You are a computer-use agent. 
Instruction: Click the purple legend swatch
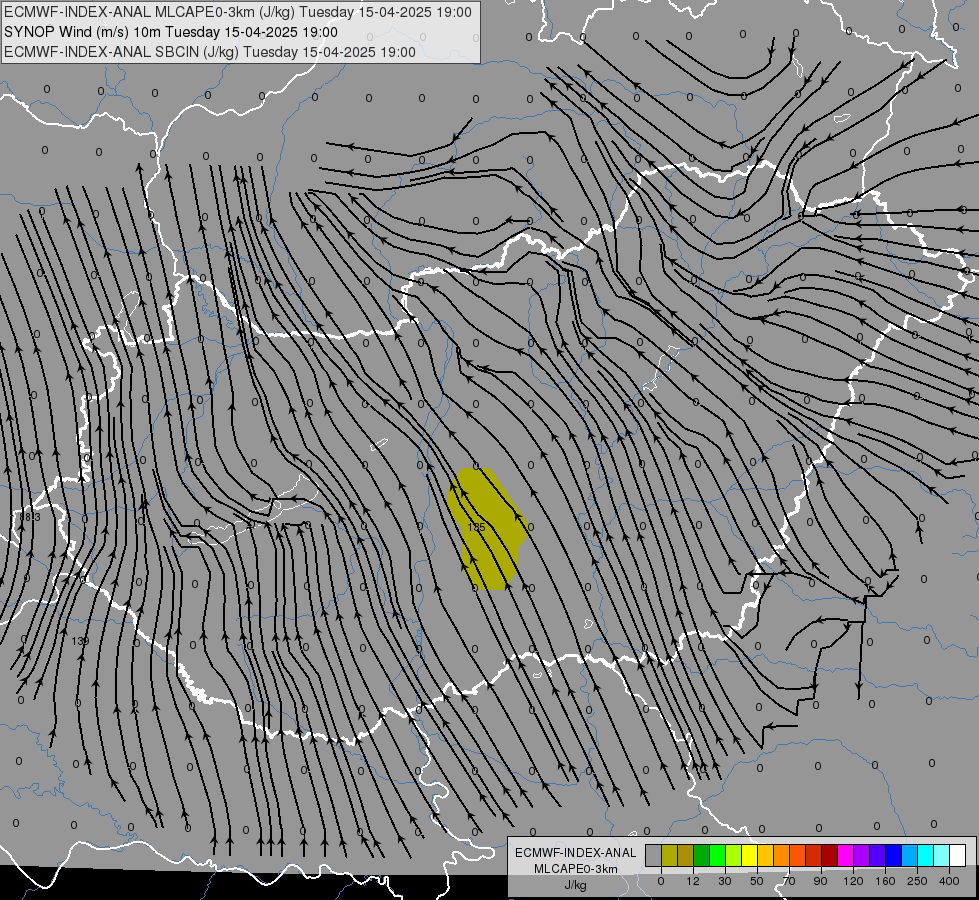click(862, 855)
